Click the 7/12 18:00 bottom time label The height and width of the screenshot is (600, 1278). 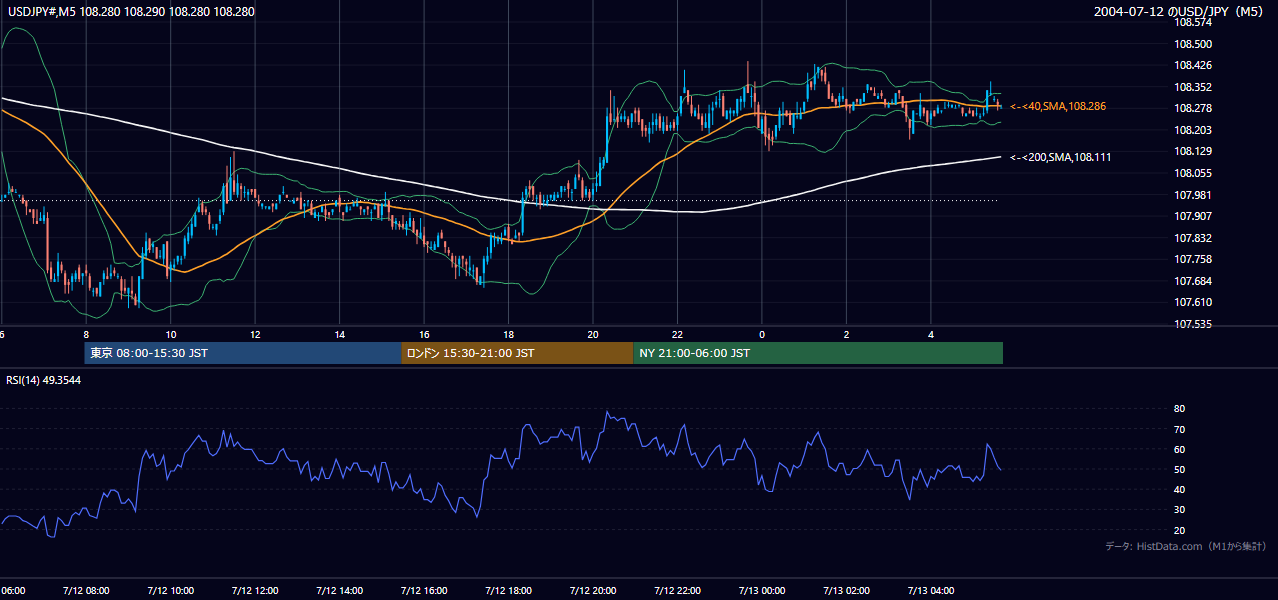tap(509, 591)
